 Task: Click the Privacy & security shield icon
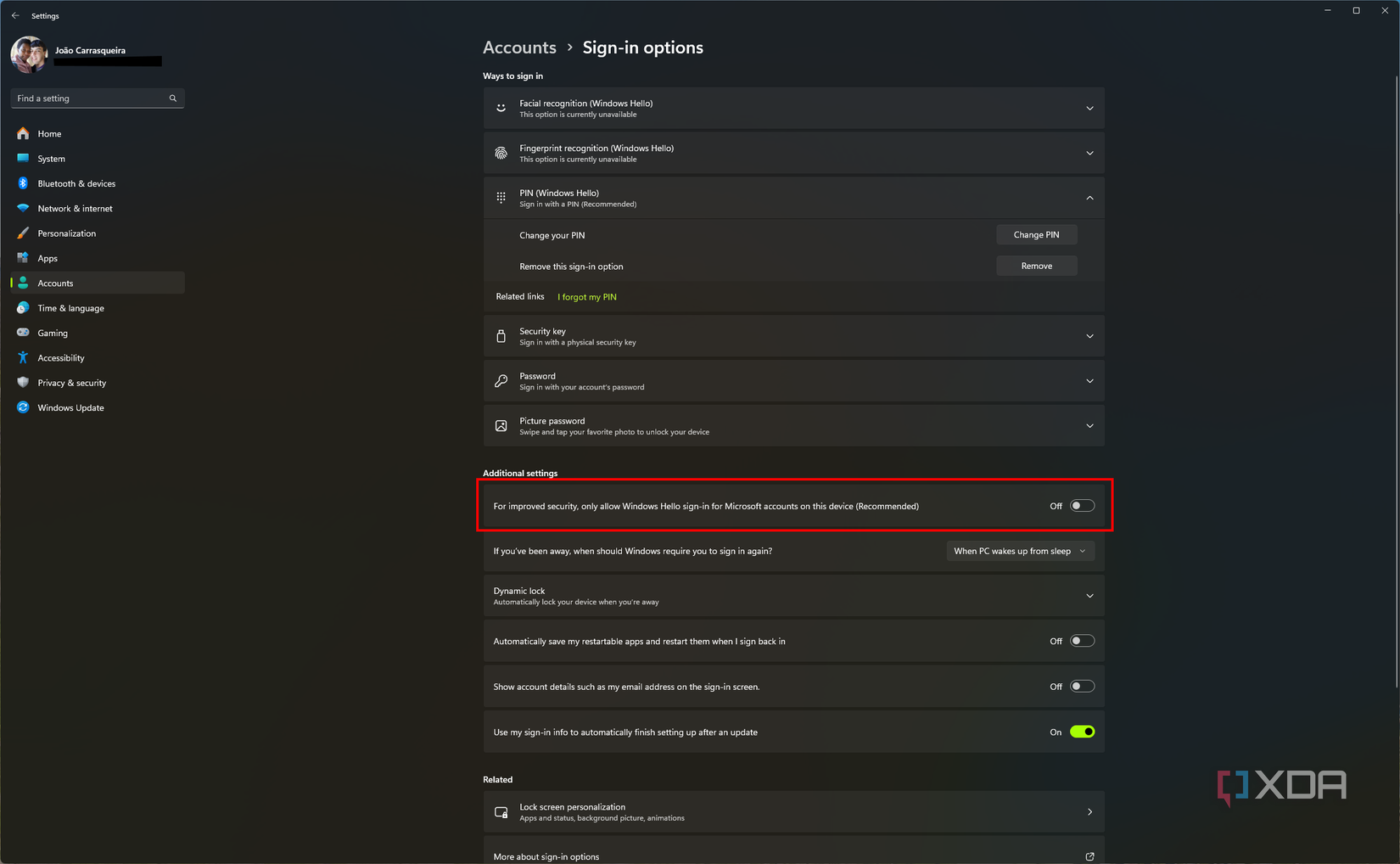pyautogui.click(x=23, y=382)
